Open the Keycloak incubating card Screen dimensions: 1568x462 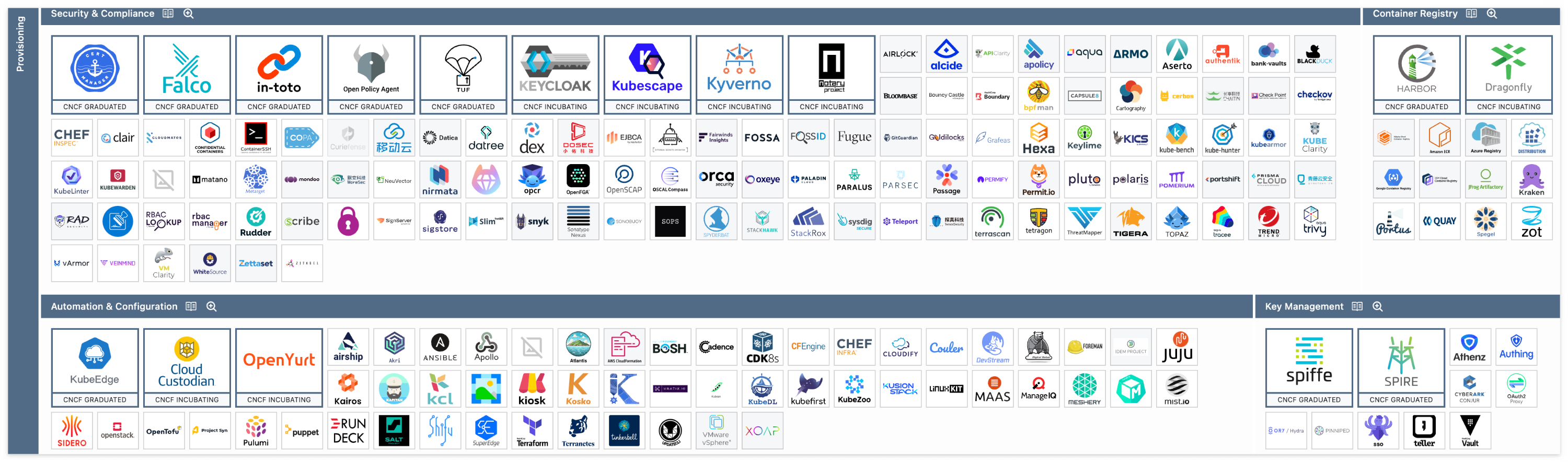pyautogui.click(x=555, y=75)
